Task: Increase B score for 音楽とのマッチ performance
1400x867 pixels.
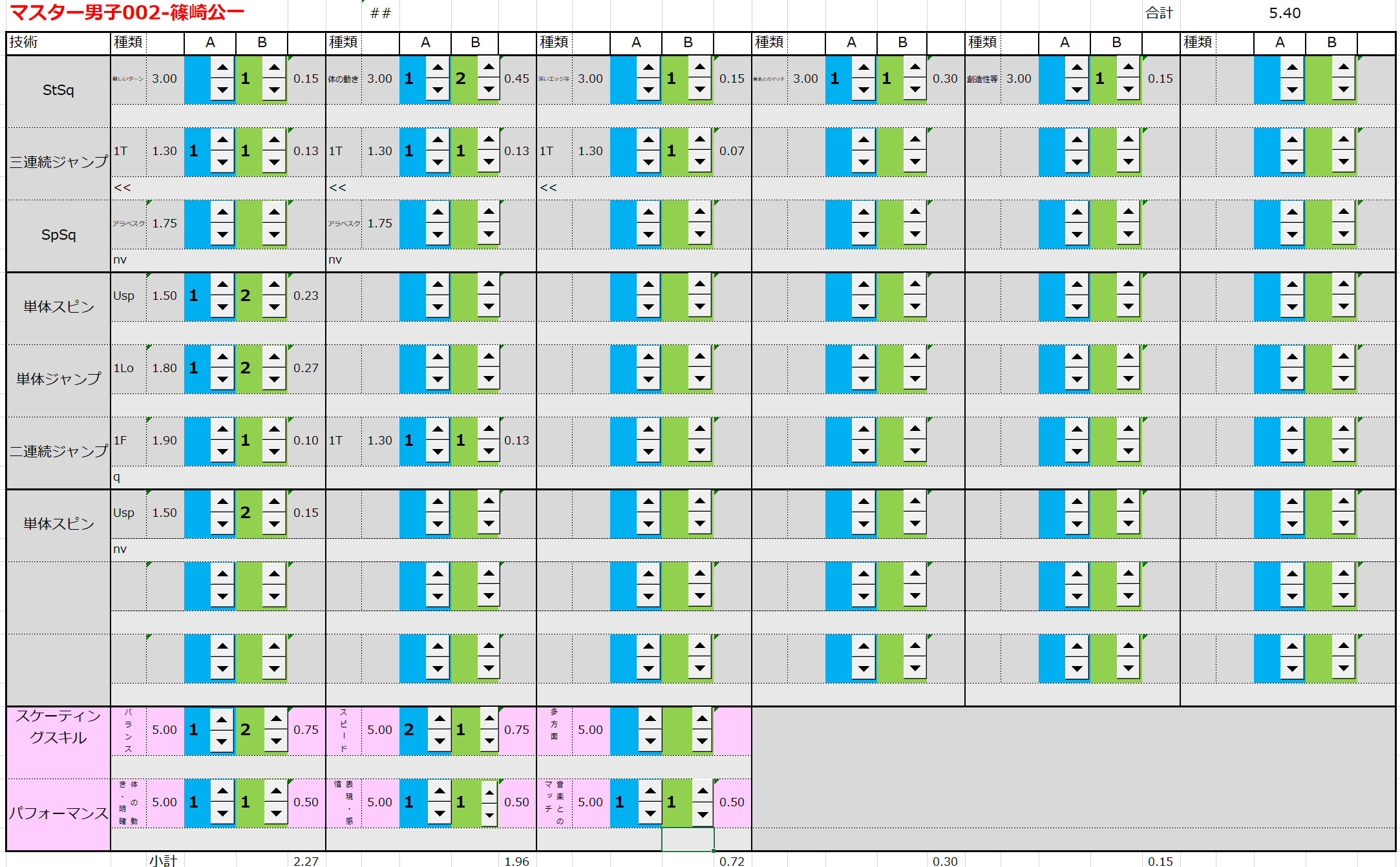Action: pyautogui.click(x=702, y=791)
